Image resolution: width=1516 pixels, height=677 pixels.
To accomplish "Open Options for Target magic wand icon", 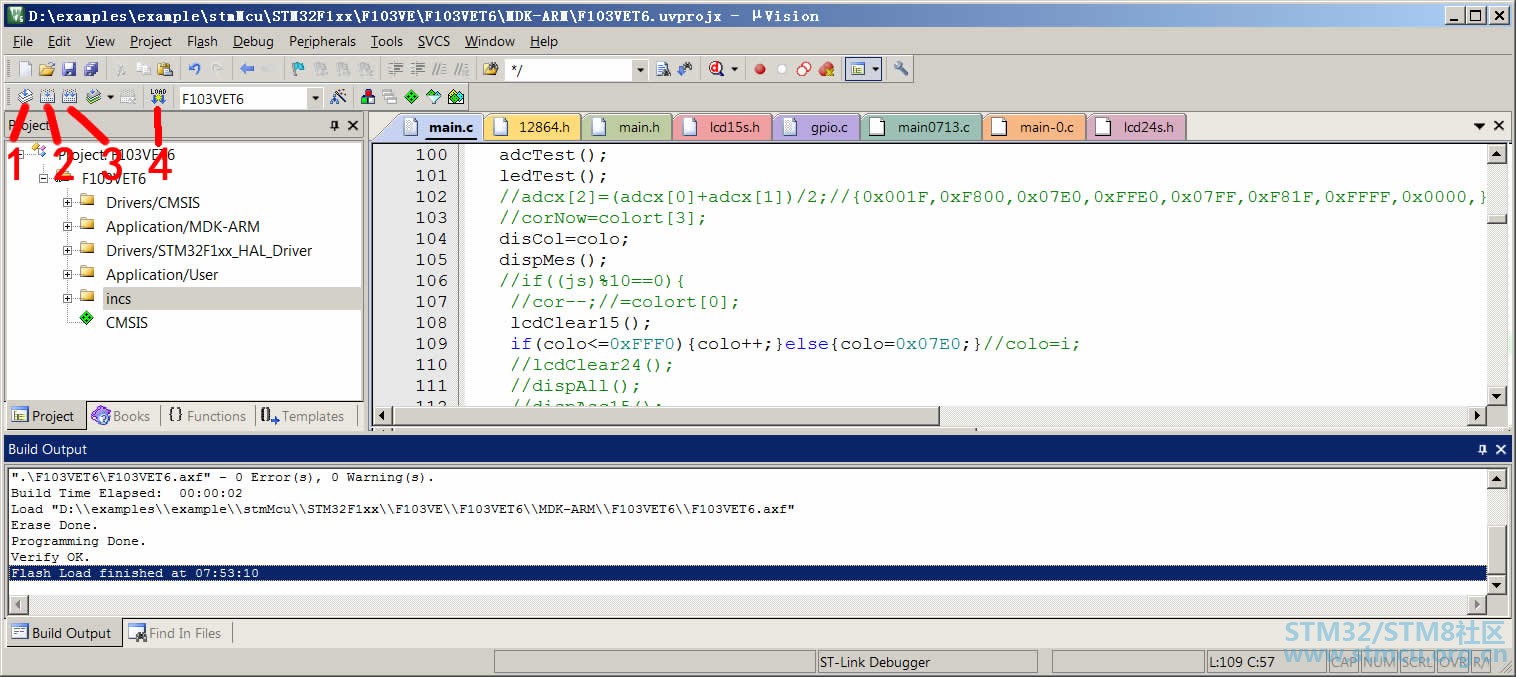I will pyautogui.click(x=339, y=97).
